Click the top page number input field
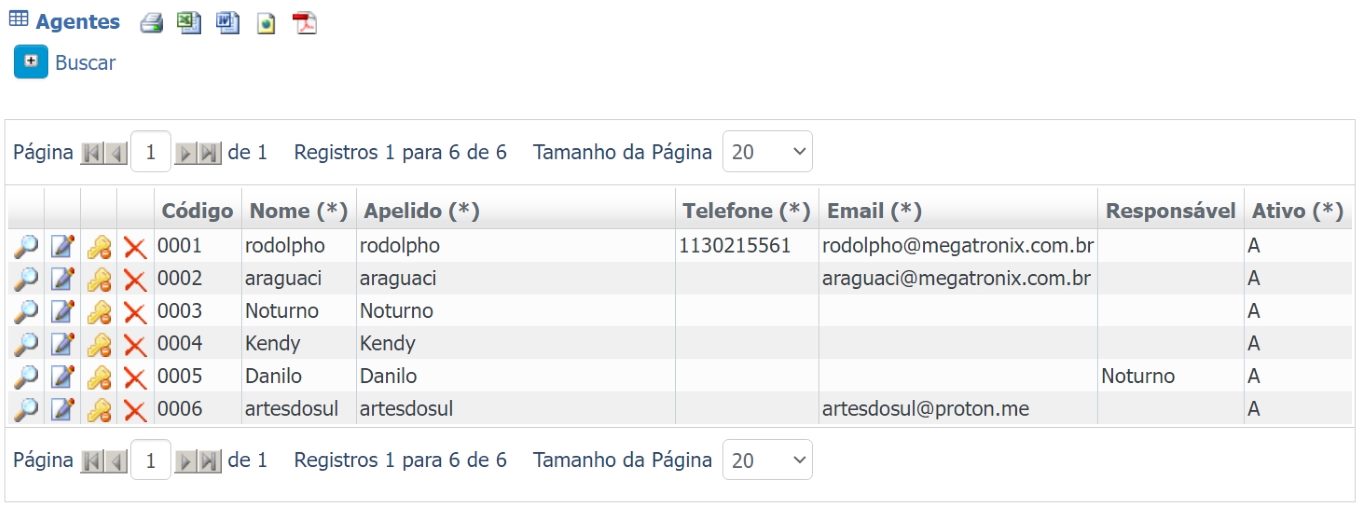 (151, 152)
